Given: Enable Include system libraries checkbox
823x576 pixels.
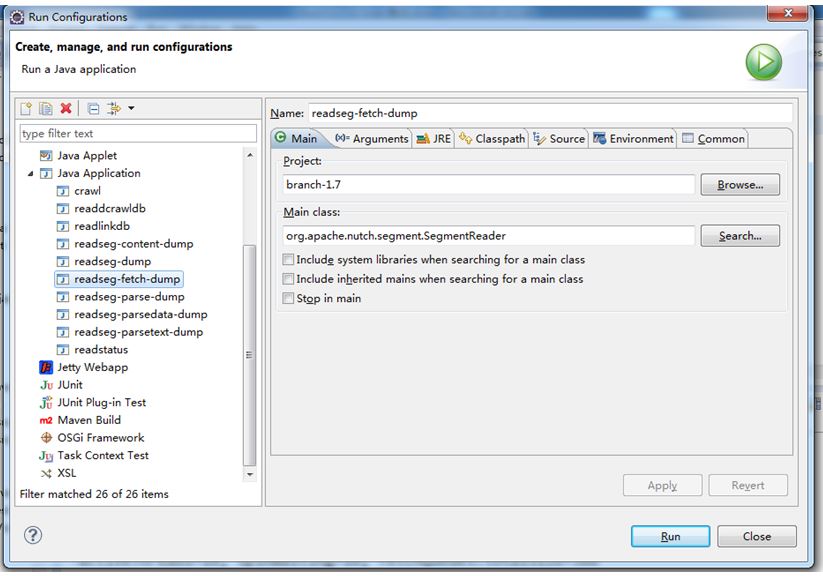Looking at the screenshot, I should [289, 260].
